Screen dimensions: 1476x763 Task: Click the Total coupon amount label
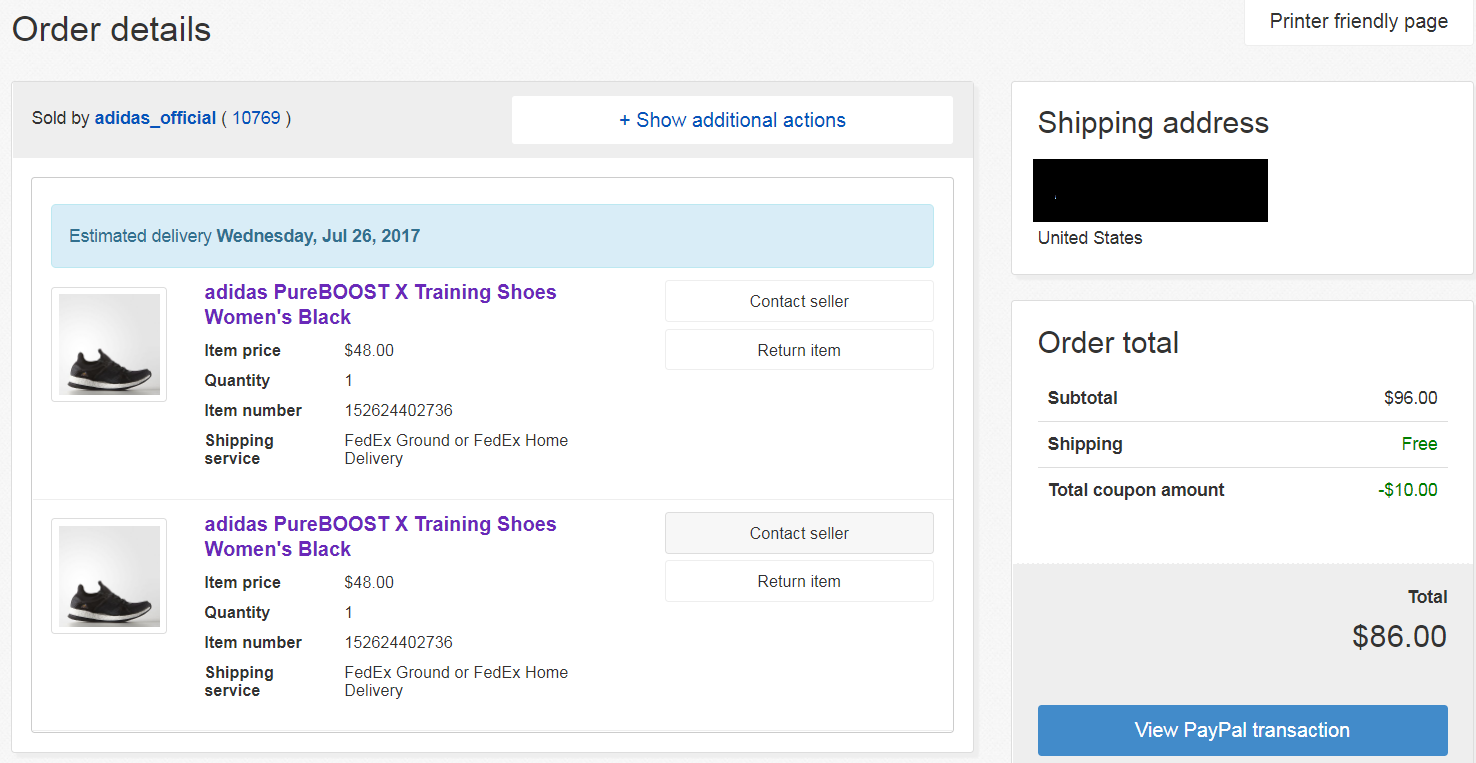tap(1136, 490)
